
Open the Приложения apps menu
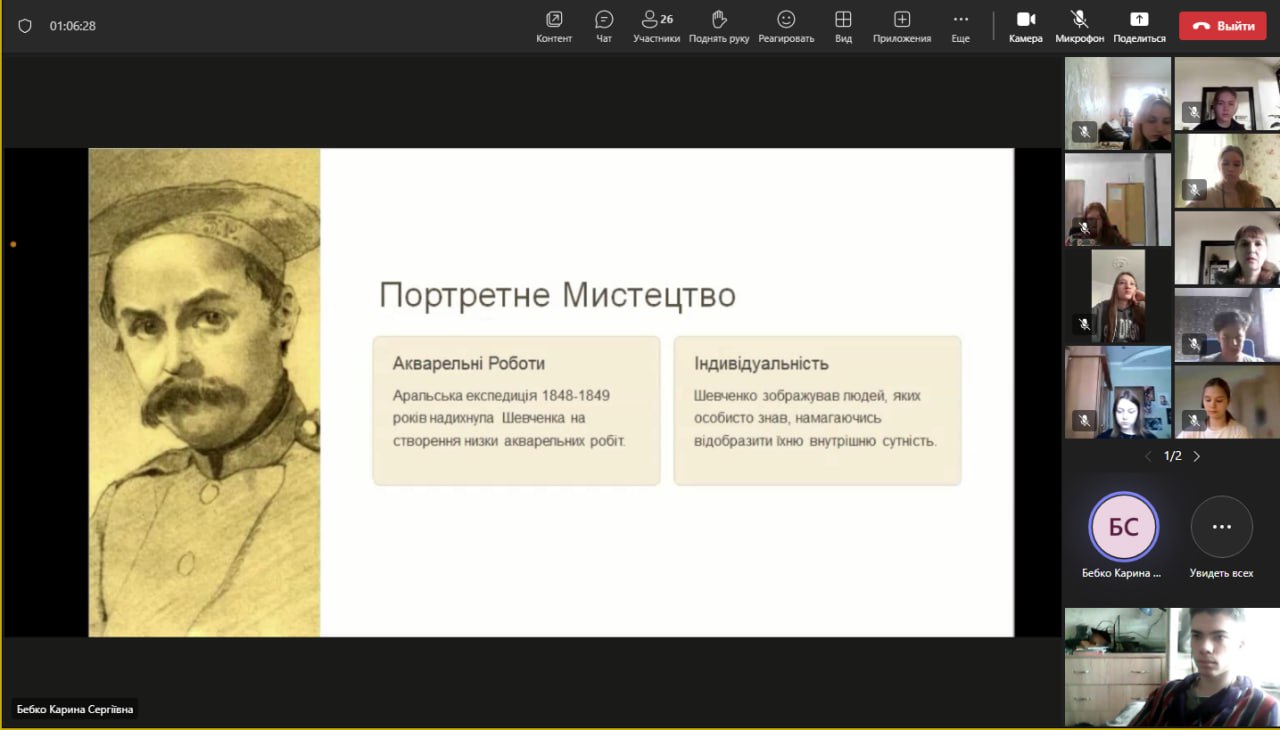(x=901, y=26)
